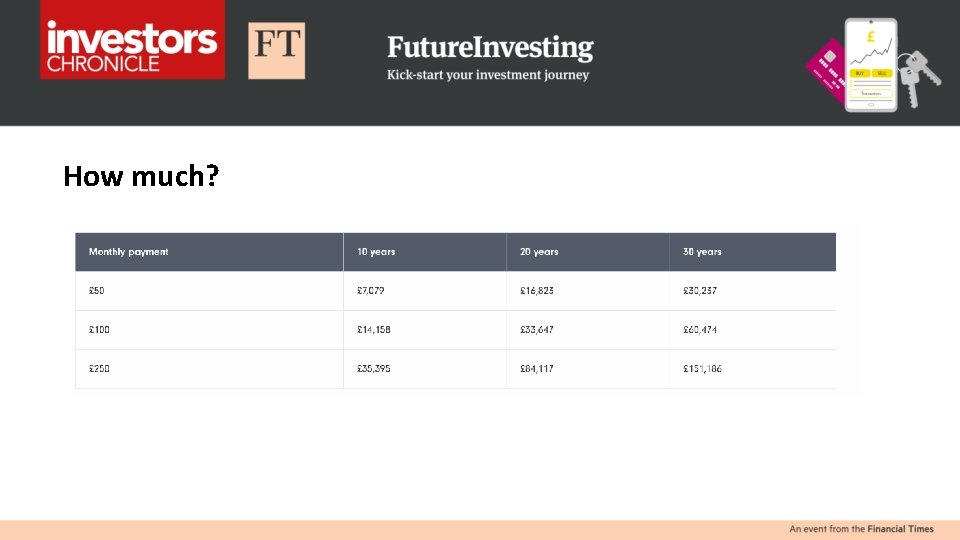Click the '10 years' column header
Screen dimensions: 960x540
pos(376,252)
